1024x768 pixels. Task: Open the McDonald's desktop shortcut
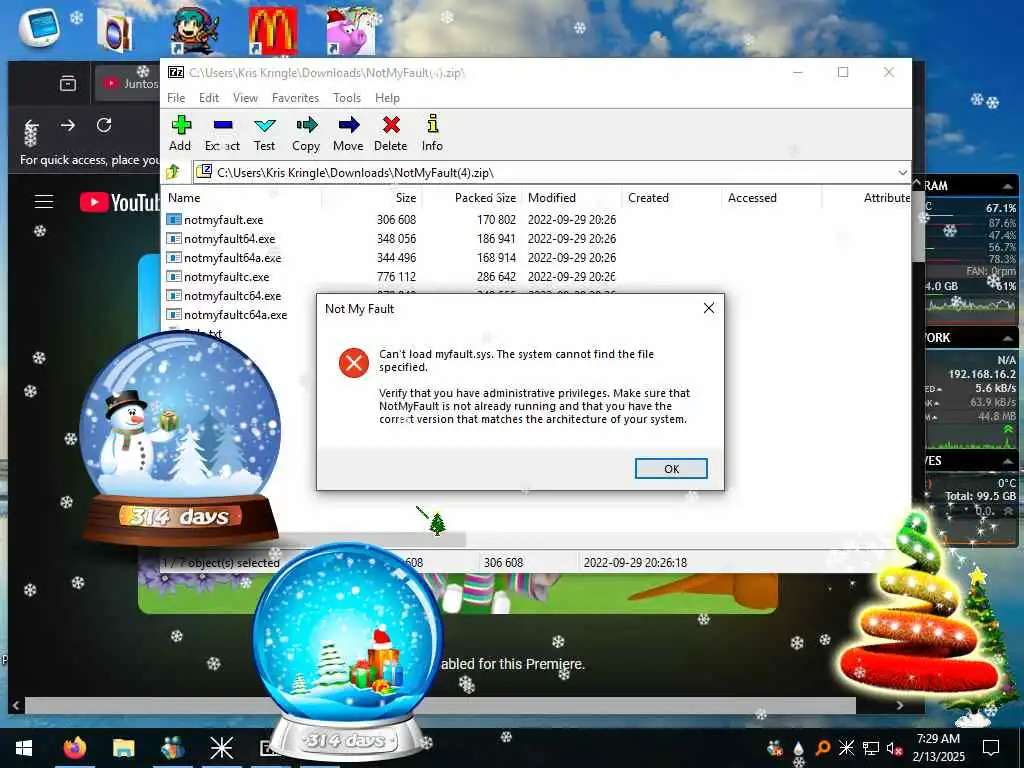pyautogui.click(x=273, y=31)
